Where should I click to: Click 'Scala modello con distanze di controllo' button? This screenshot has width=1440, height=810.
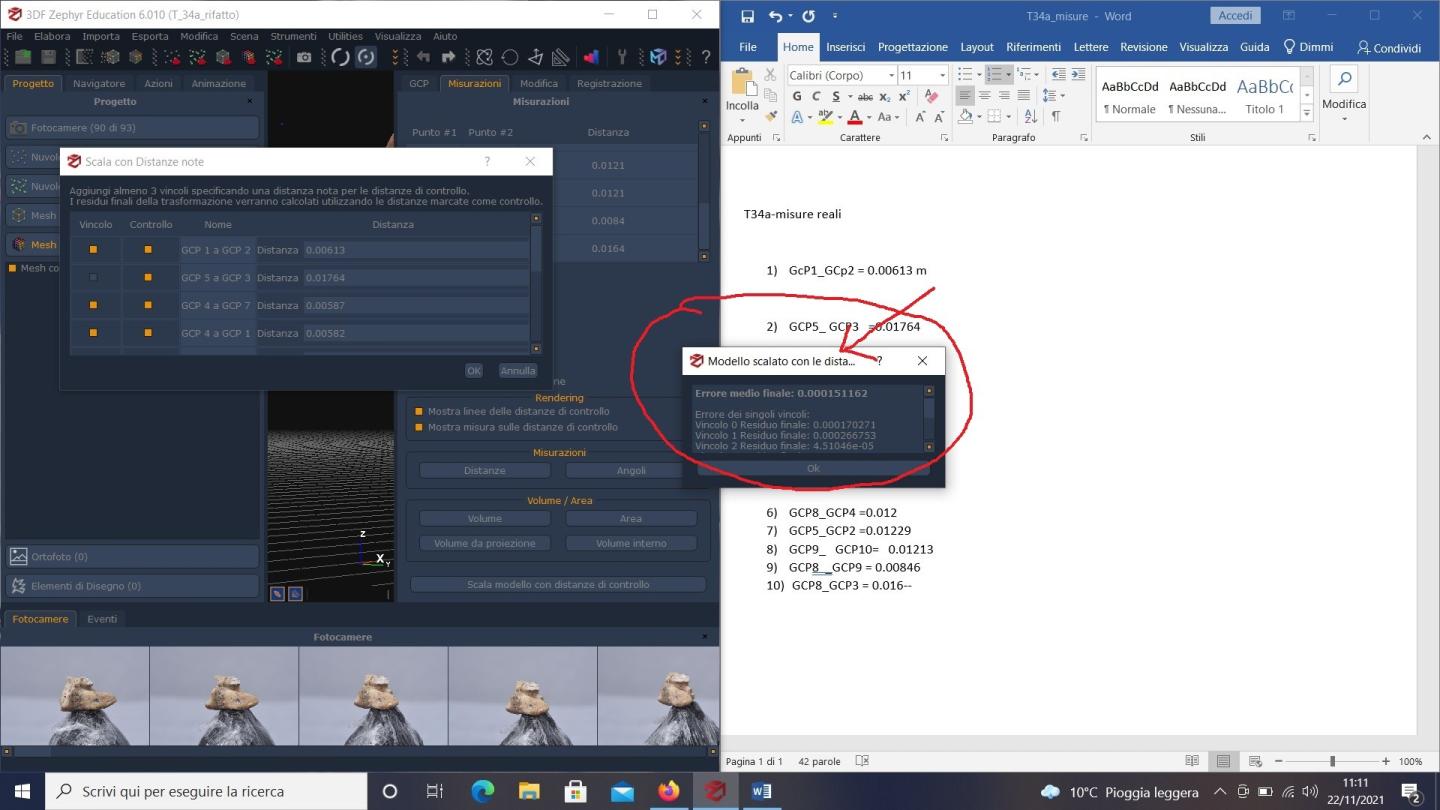click(558, 584)
